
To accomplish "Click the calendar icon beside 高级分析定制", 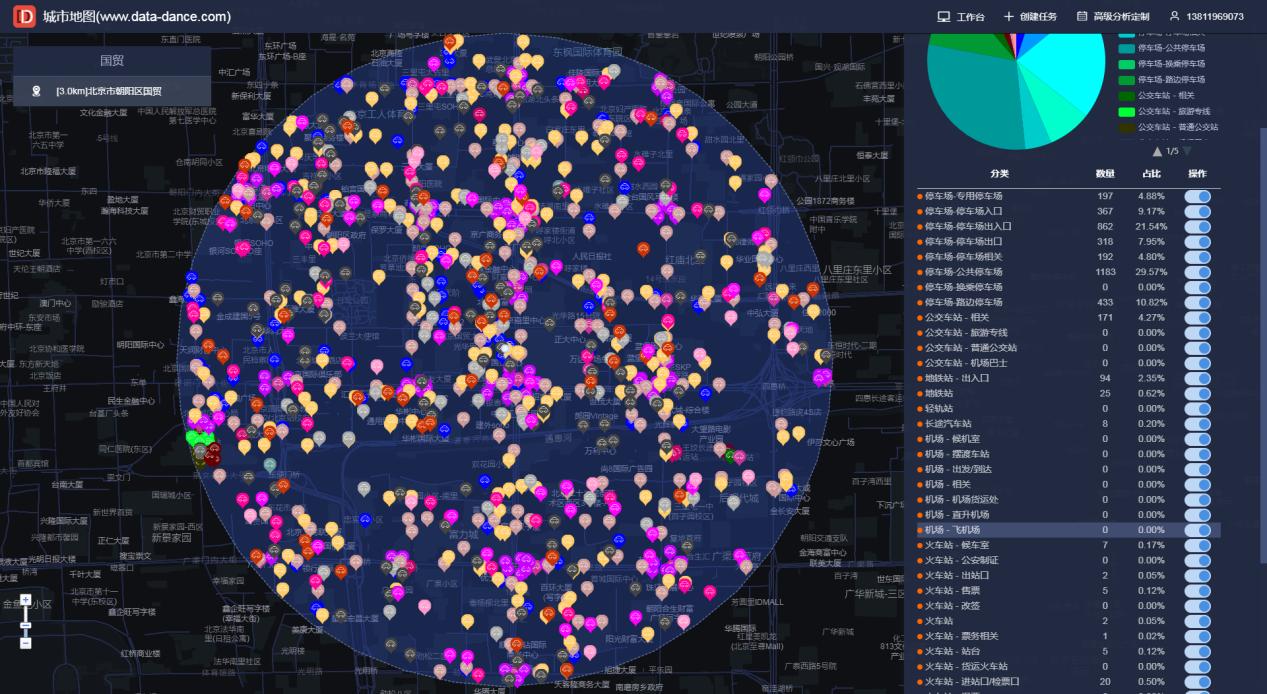I will click(x=1082, y=17).
